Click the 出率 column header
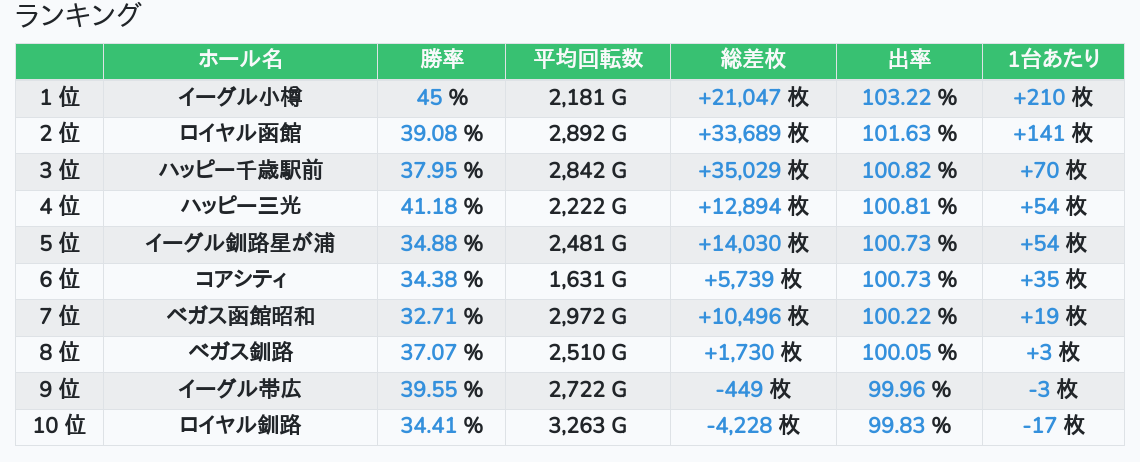Image resolution: width=1140 pixels, height=462 pixels. pyautogui.click(x=909, y=60)
